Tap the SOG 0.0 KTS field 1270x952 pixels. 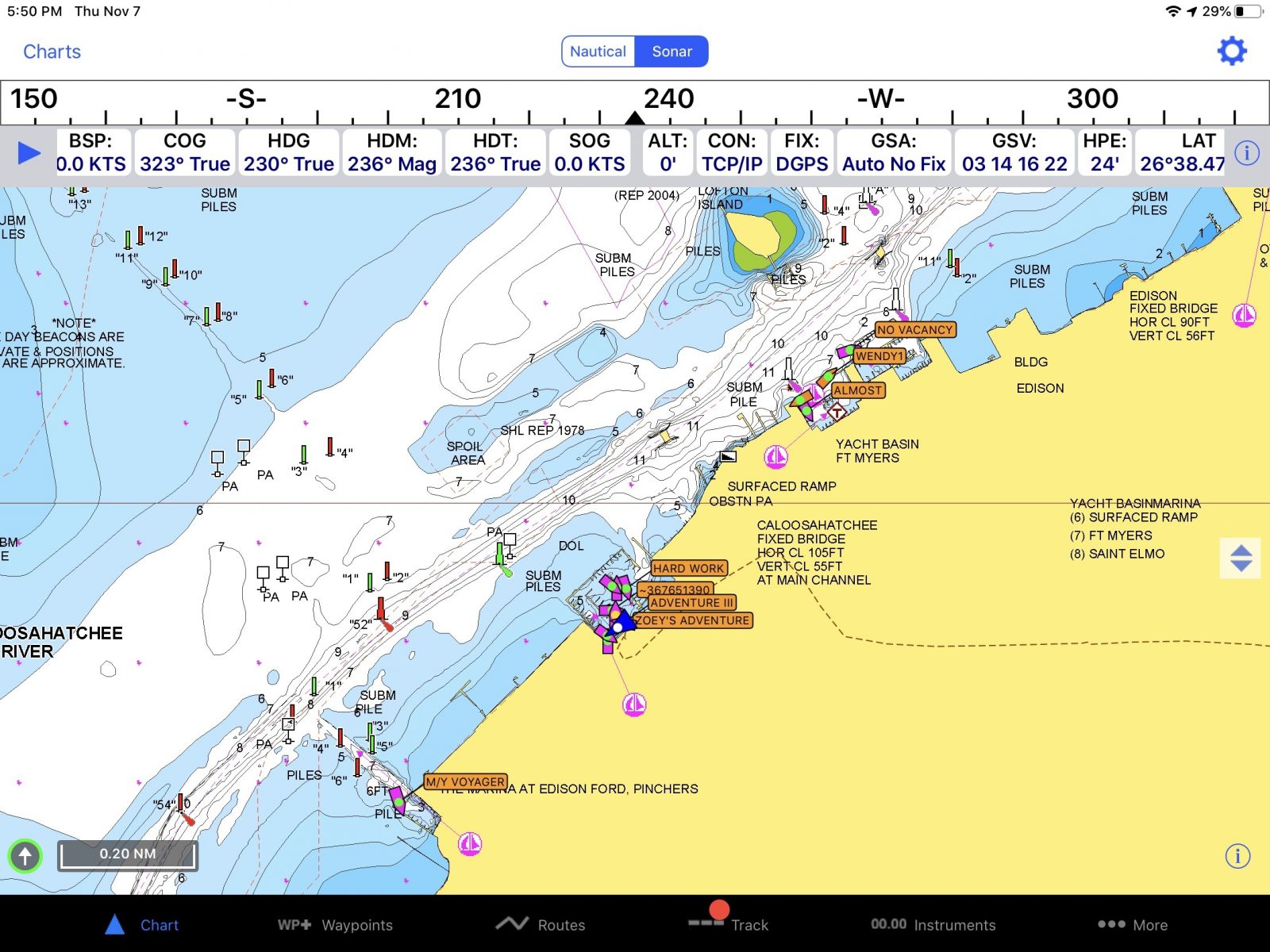coord(590,152)
